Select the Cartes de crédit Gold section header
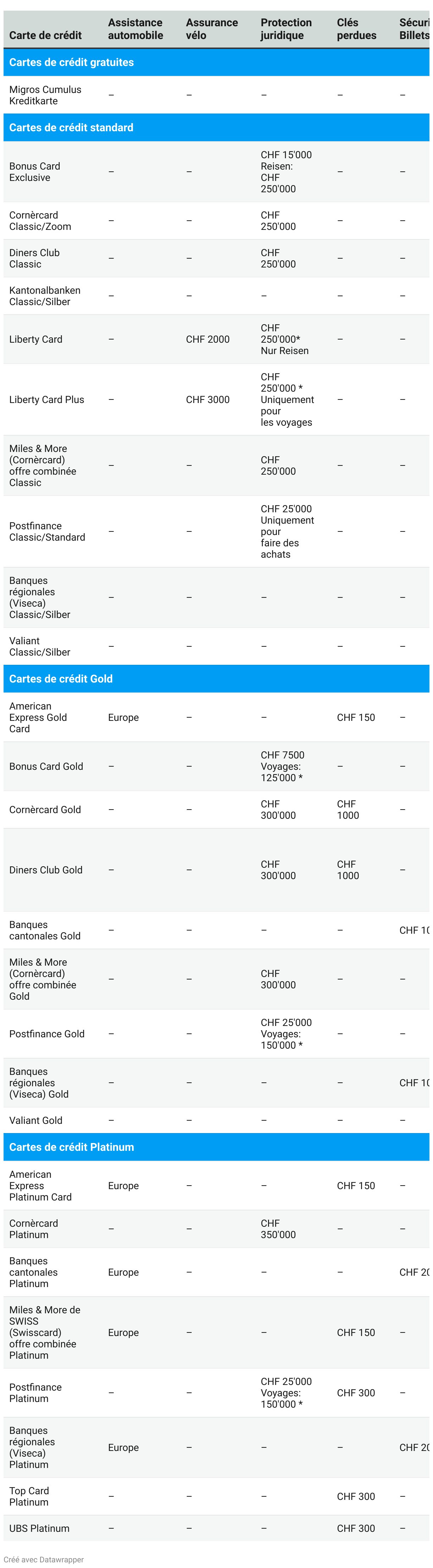 click(x=61, y=679)
